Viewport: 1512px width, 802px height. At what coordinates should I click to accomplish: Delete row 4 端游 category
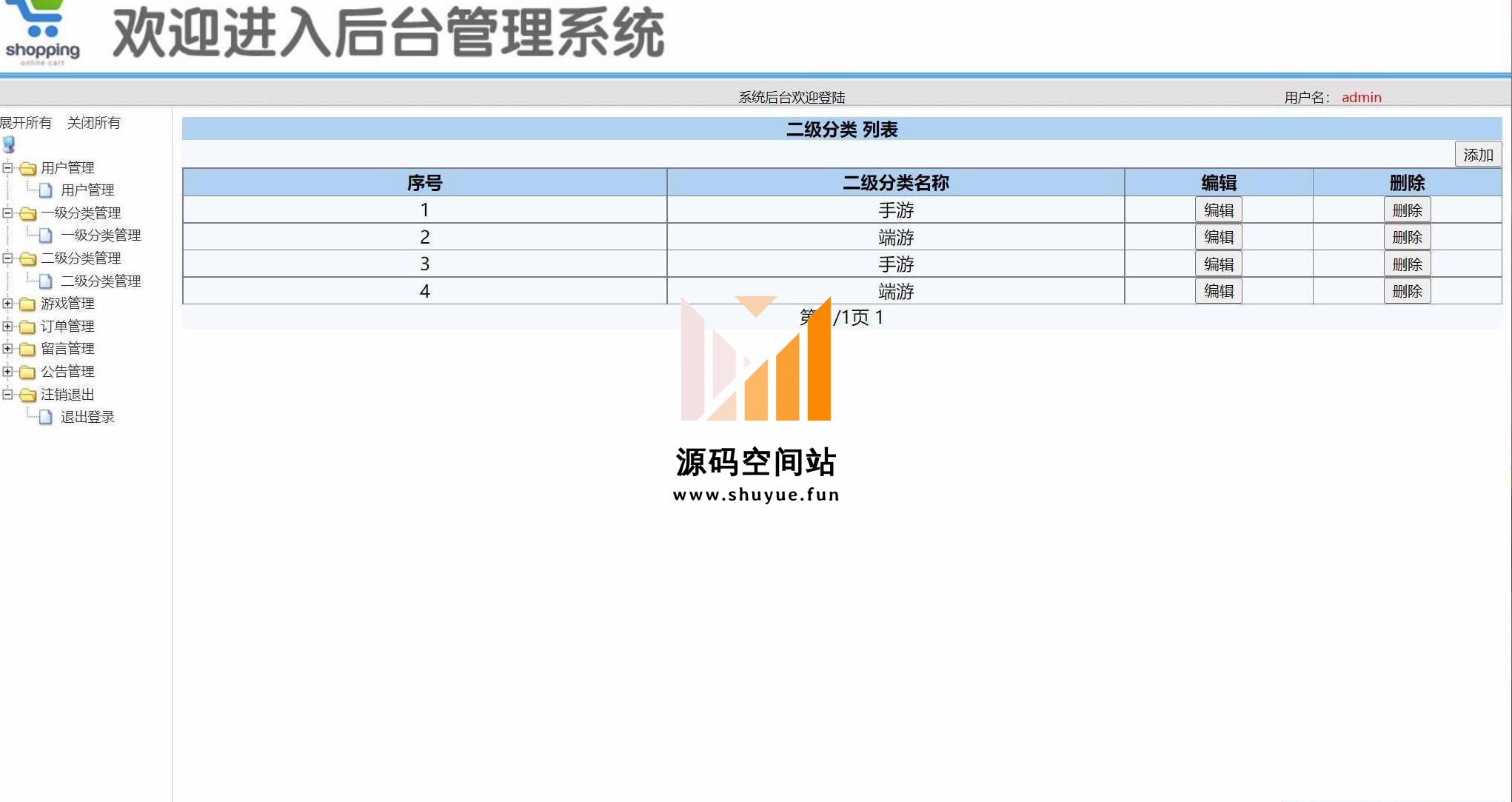coord(1407,291)
